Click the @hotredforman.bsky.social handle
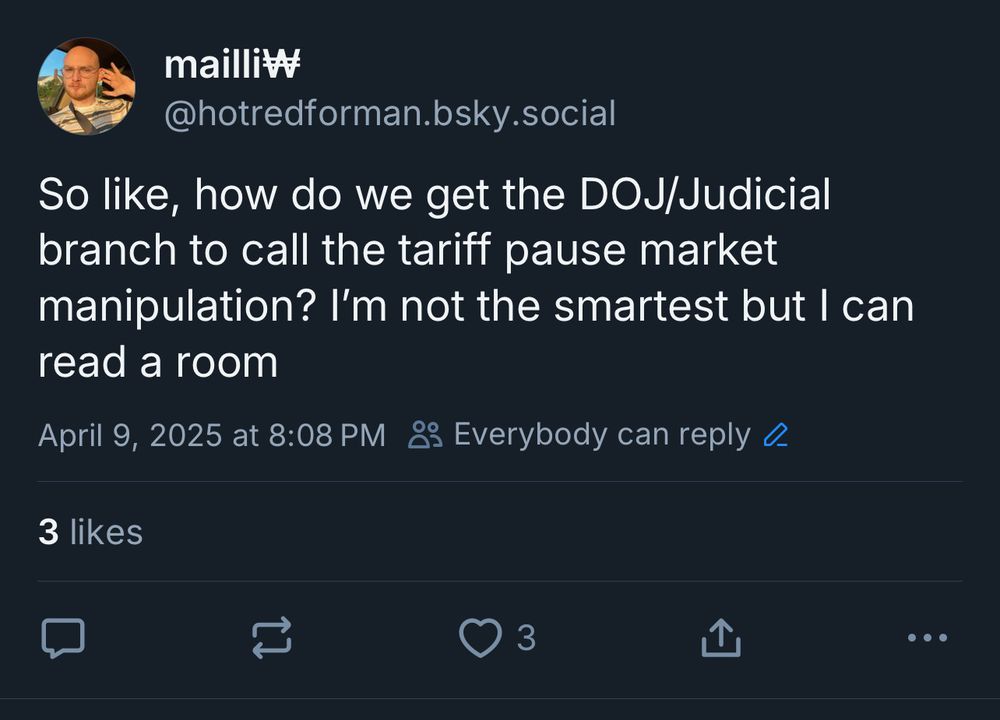Image resolution: width=1000 pixels, height=720 pixels. coord(389,113)
